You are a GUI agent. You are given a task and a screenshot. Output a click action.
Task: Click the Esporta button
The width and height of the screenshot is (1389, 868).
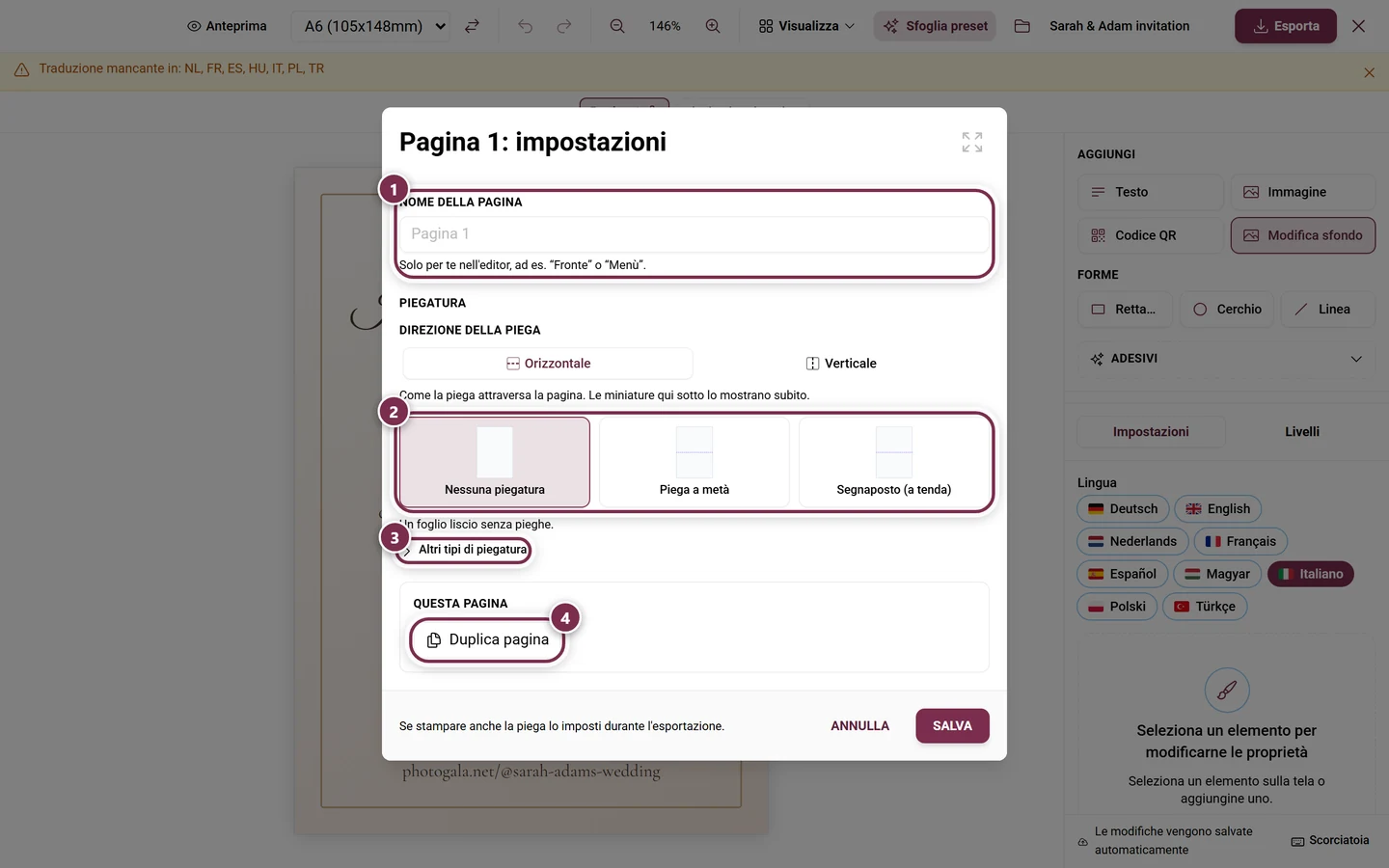[1286, 26]
